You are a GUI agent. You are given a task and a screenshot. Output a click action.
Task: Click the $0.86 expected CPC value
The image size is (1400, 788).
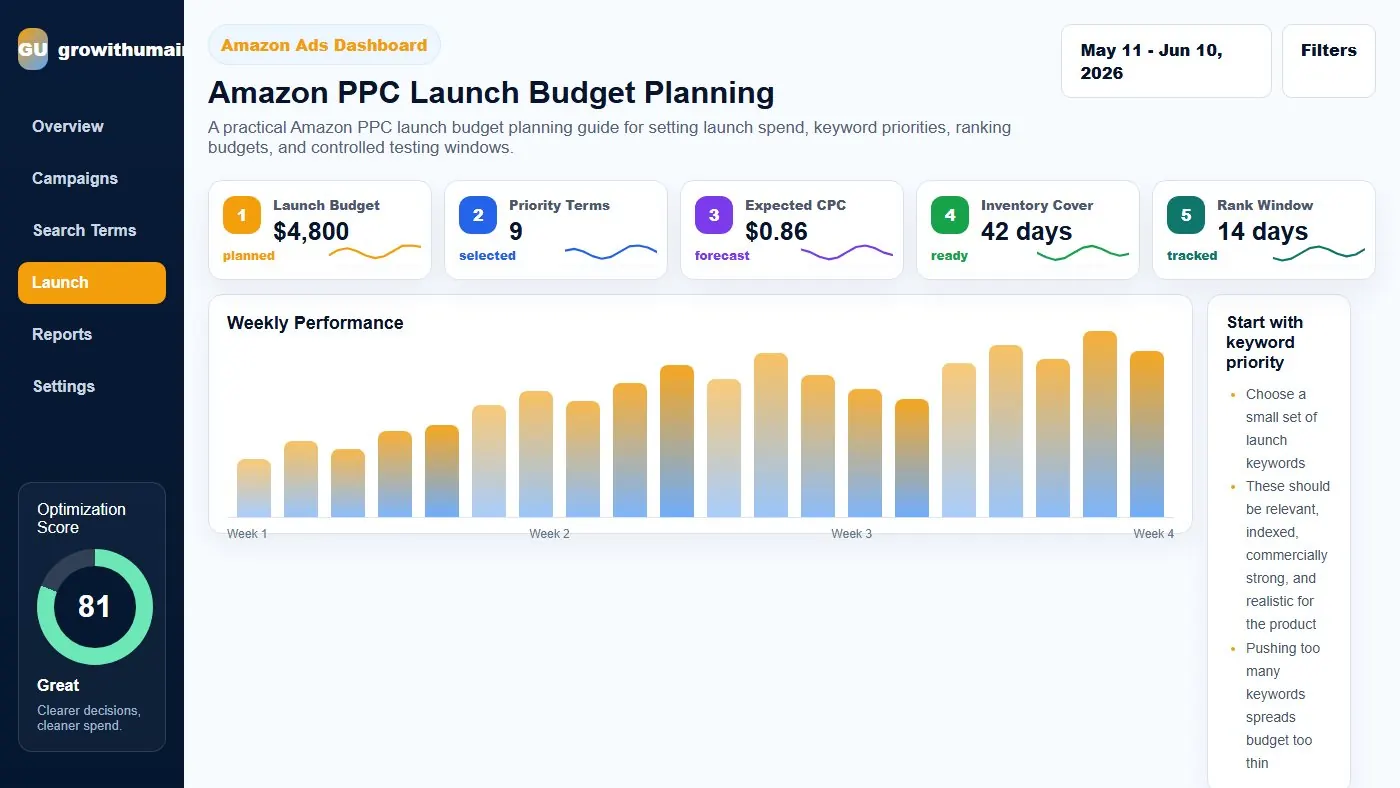[776, 231]
